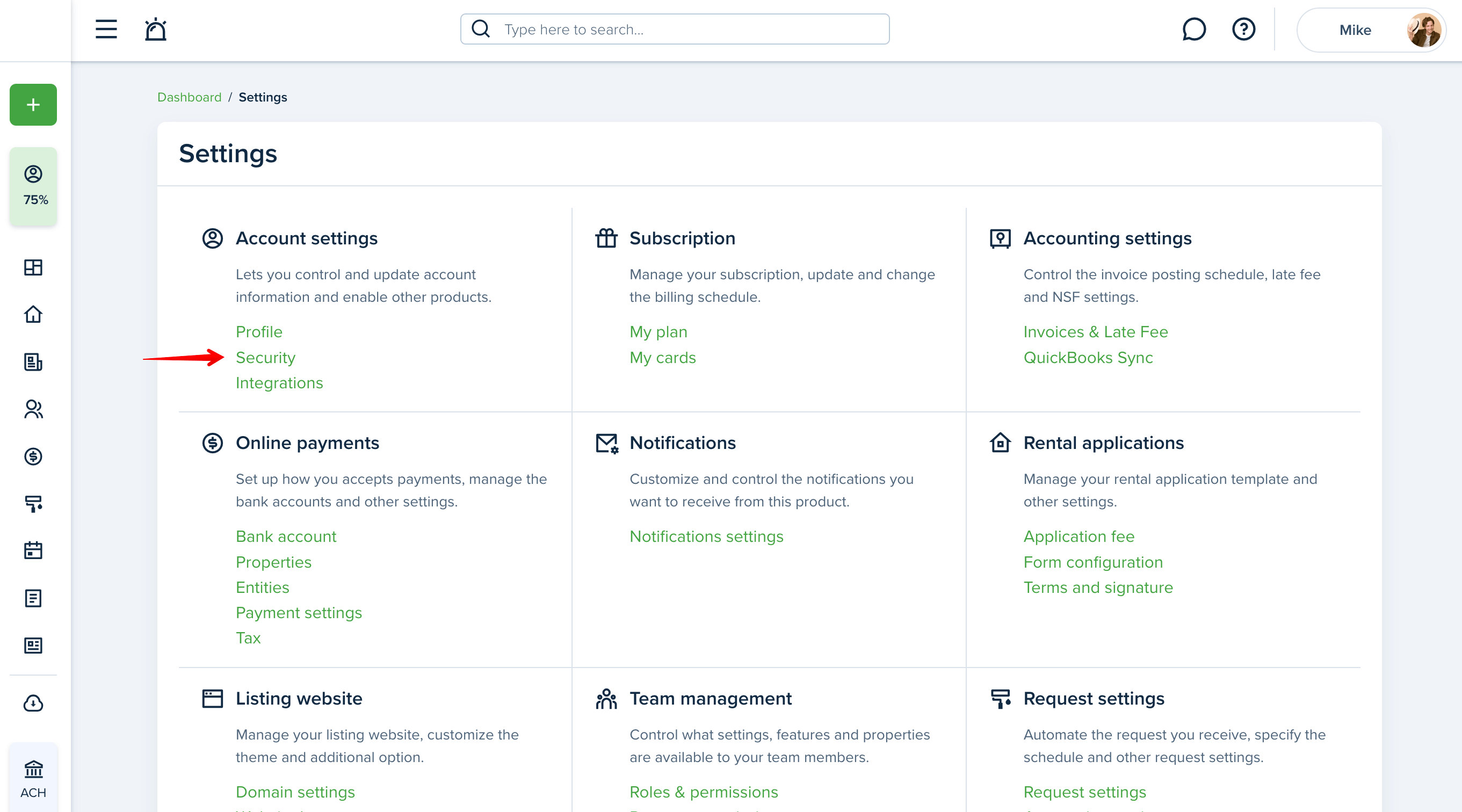The width and height of the screenshot is (1462, 812).
Task: Click the Online payments dollar icon
Action: tap(213, 443)
